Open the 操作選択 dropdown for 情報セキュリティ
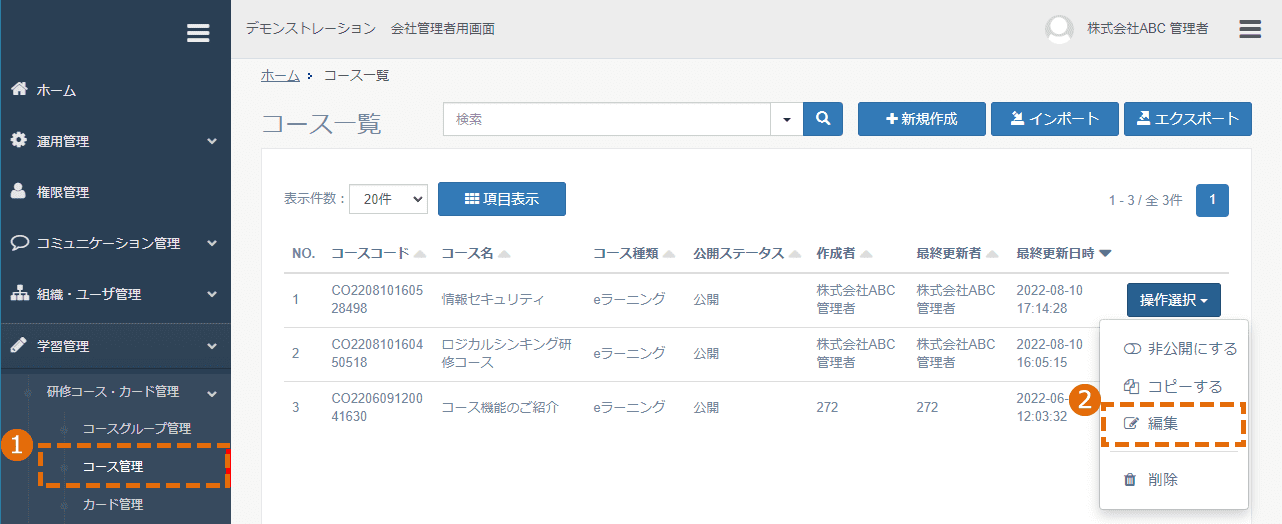1282x524 pixels. (x=1174, y=300)
